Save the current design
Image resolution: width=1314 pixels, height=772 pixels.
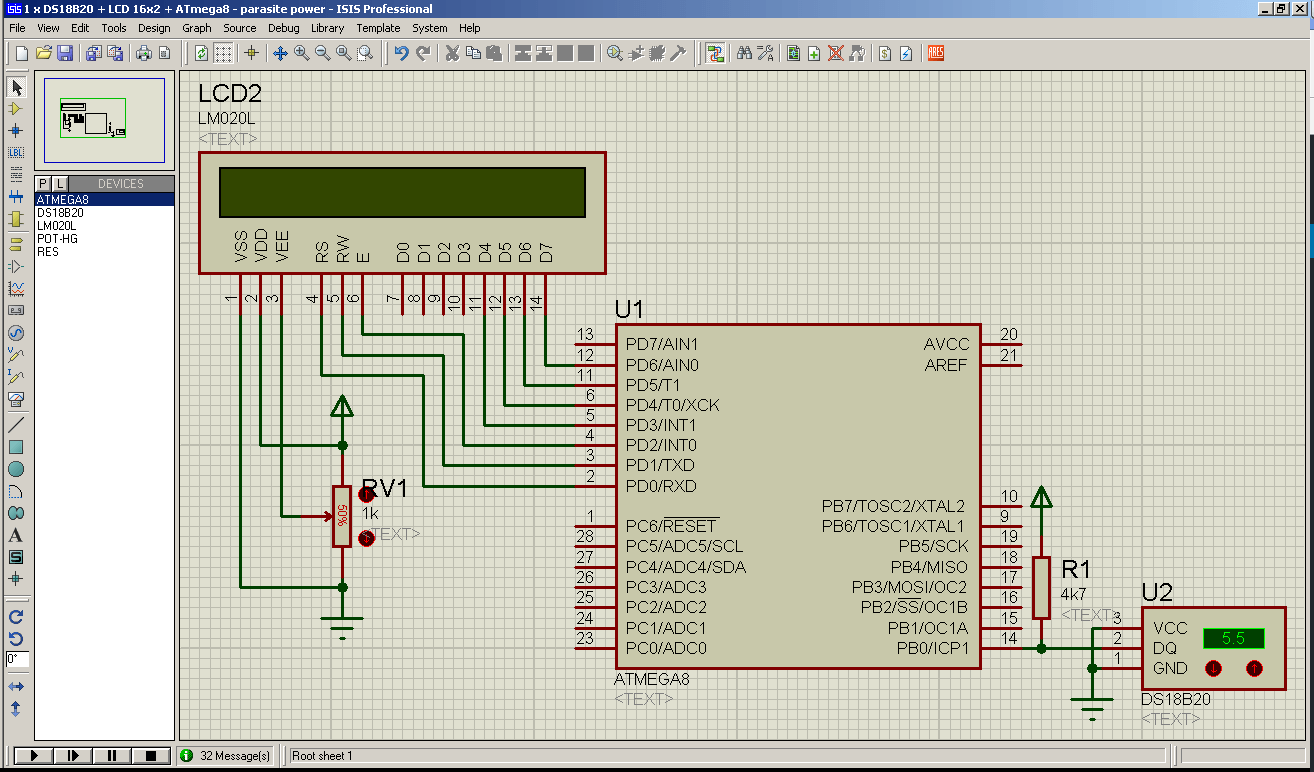coord(65,53)
